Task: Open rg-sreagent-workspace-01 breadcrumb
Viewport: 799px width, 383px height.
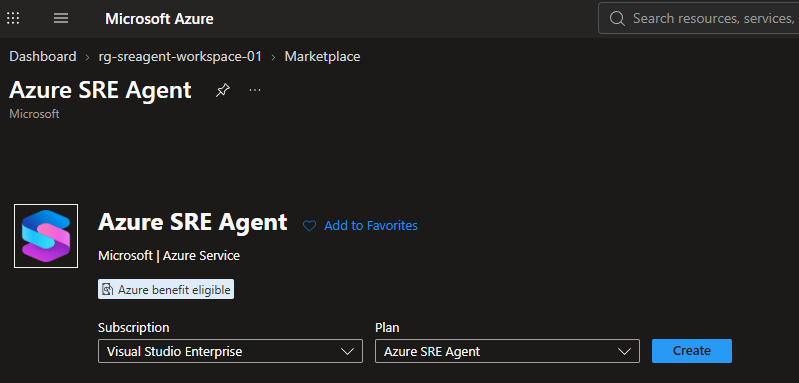Action: [180, 57]
